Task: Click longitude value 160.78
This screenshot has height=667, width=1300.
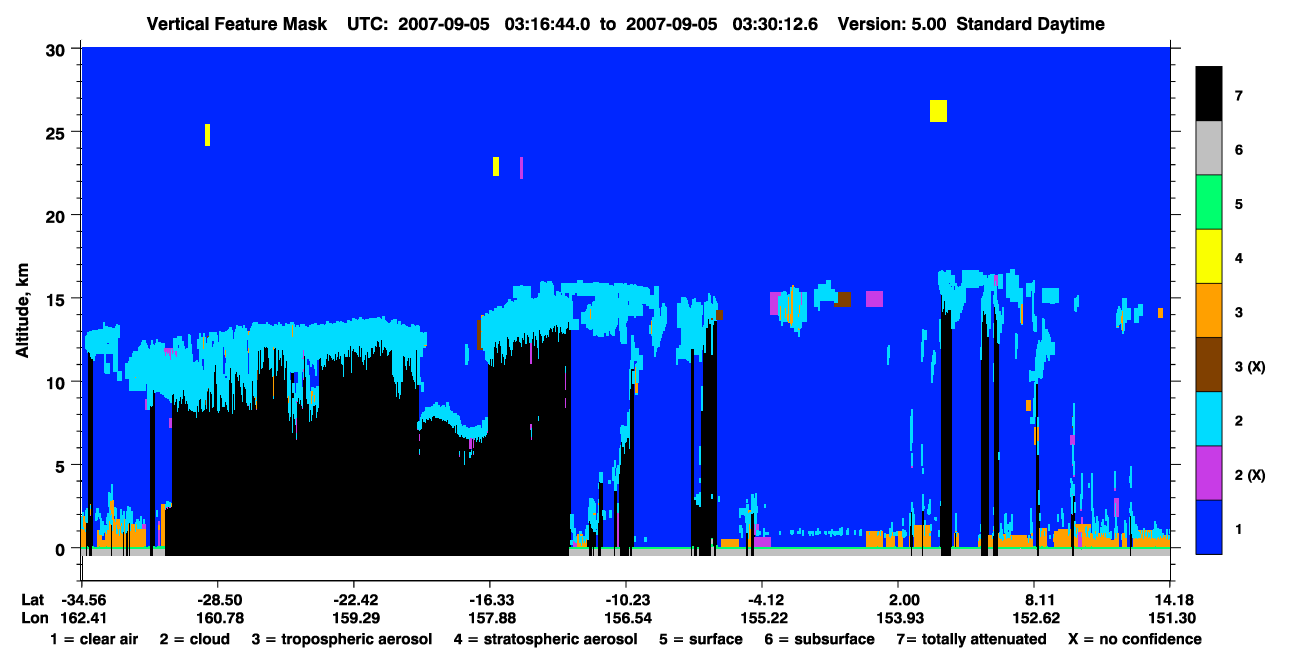Action: pos(220,617)
